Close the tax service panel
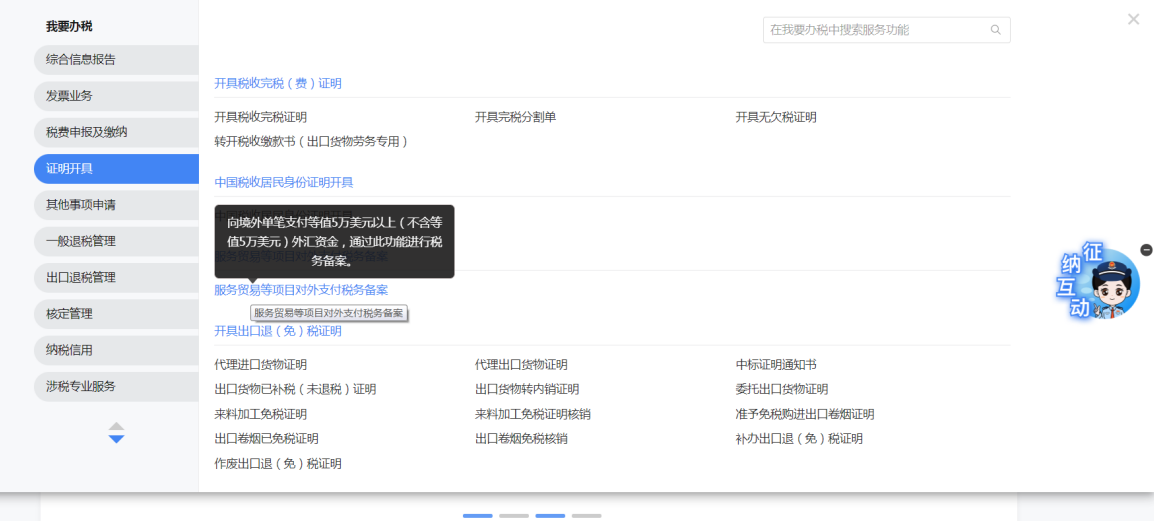 click(x=1133, y=19)
